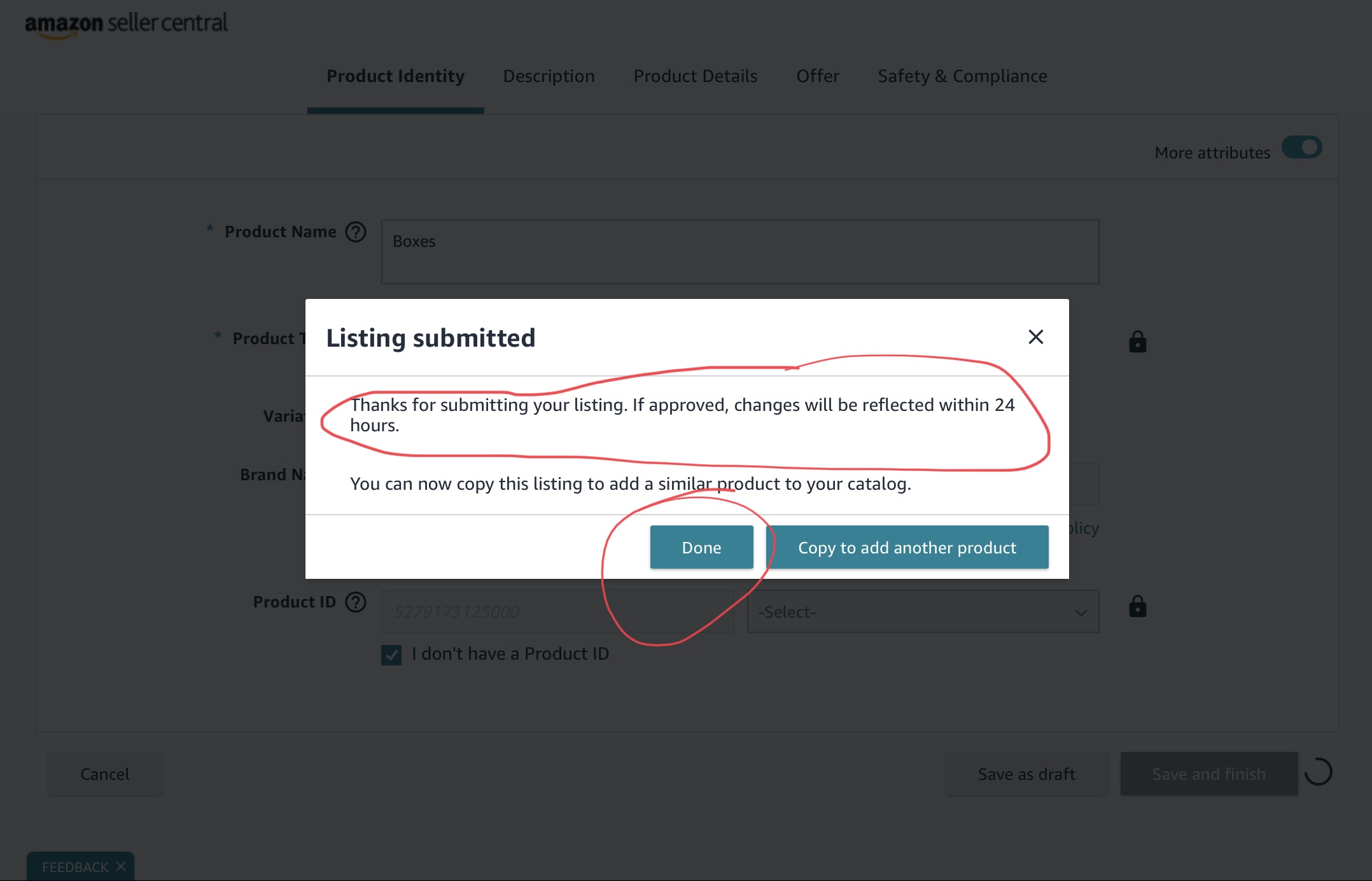Click the lock icon beside Product Type
Screen dimensions: 1372x881
click(1137, 342)
